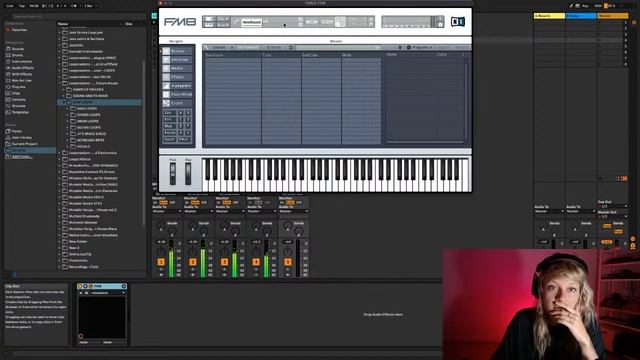Open track 5 Audio To dropdown
Screen dimensions: 640x360
tap(294, 211)
